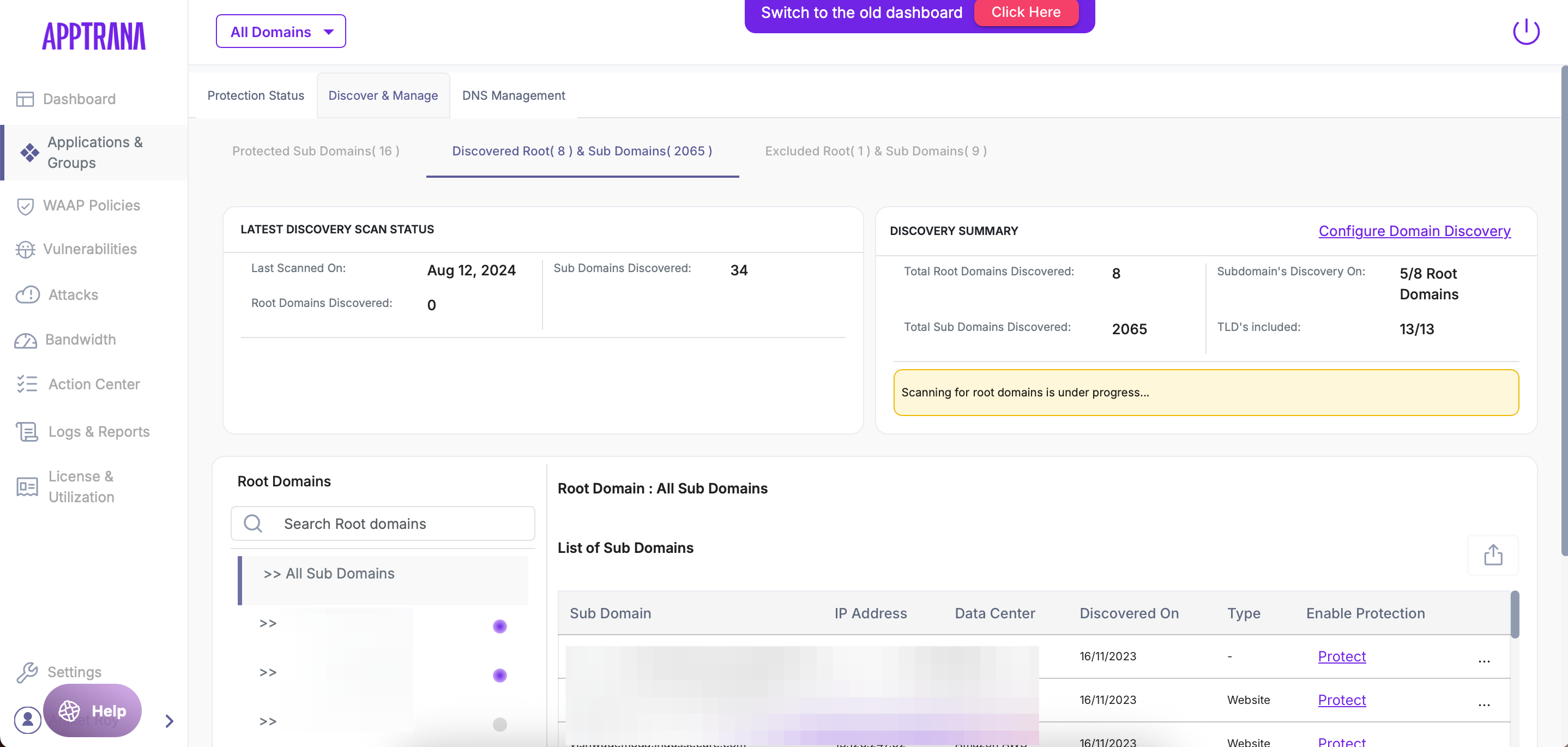
Task: Click Configure Domain Discovery link
Action: tap(1414, 231)
